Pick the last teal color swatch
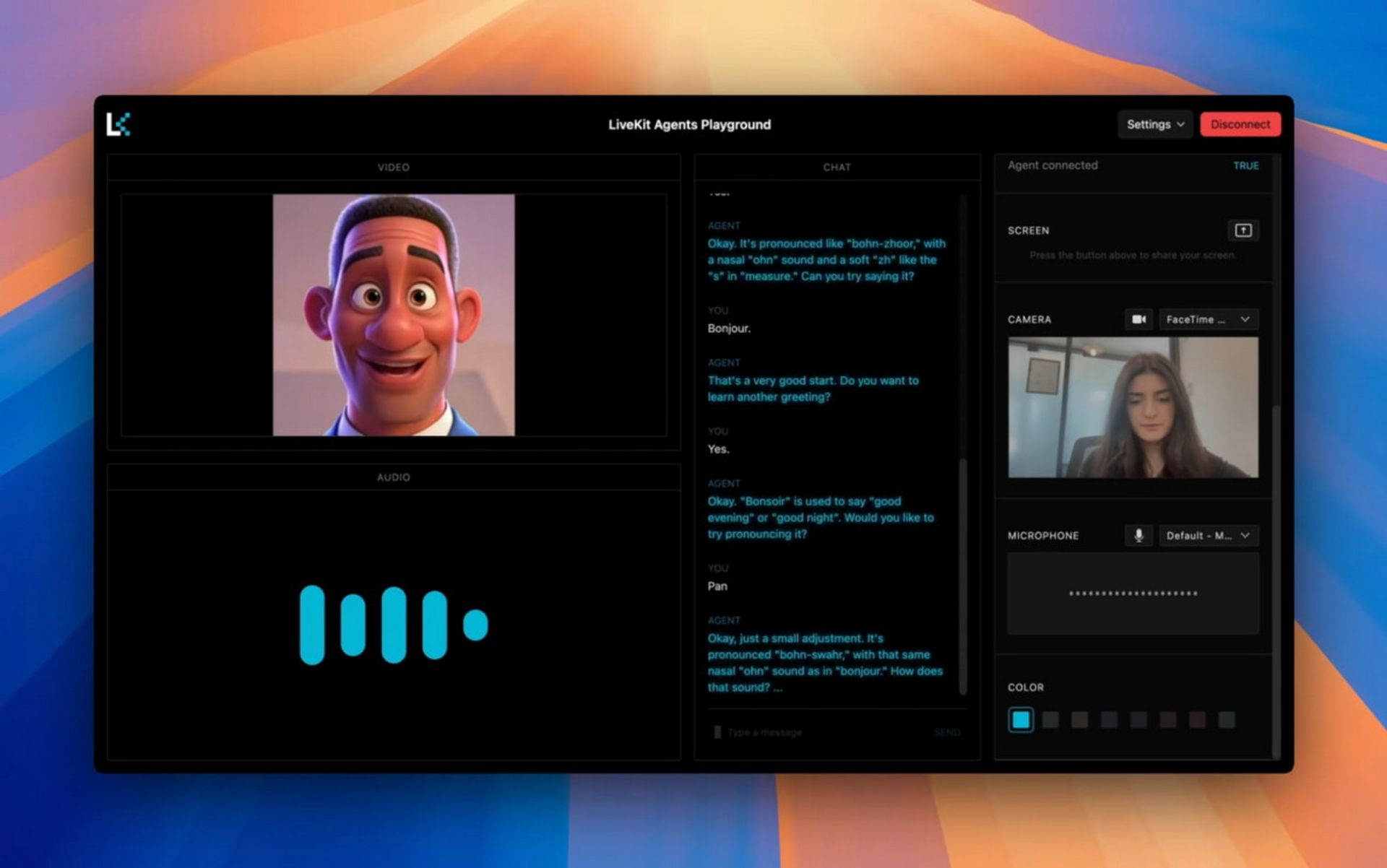Image resolution: width=1387 pixels, height=868 pixels. [x=1226, y=719]
